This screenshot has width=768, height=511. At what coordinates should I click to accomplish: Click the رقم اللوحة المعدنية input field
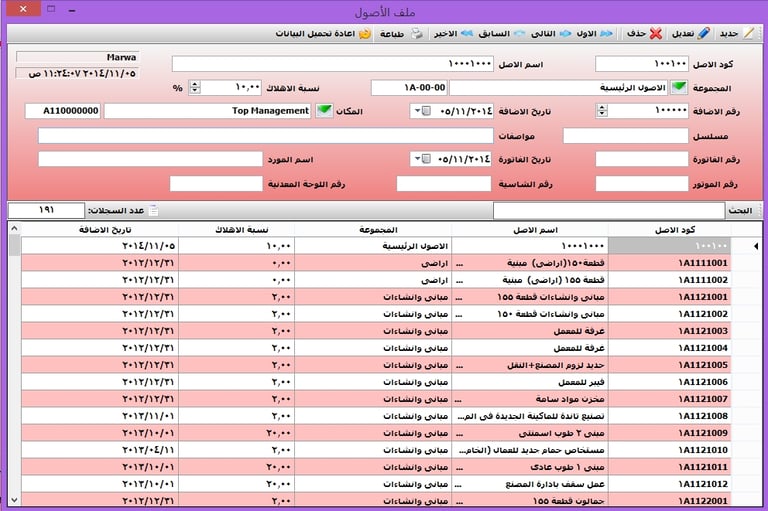pyautogui.click(x=216, y=184)
